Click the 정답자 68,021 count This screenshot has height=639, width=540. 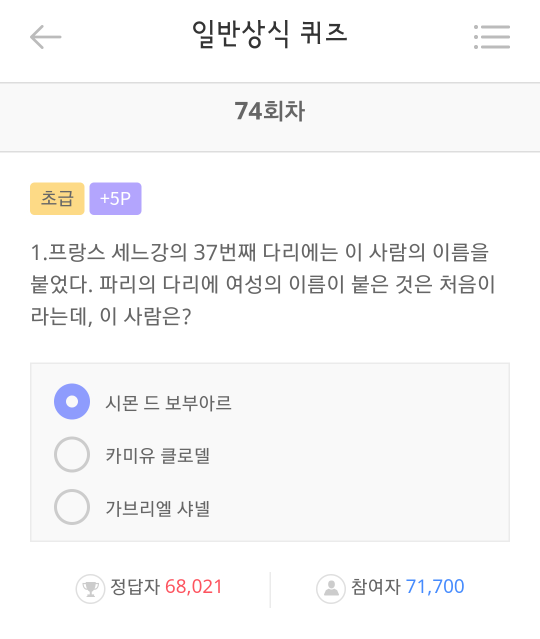click(x=194, y=587)
